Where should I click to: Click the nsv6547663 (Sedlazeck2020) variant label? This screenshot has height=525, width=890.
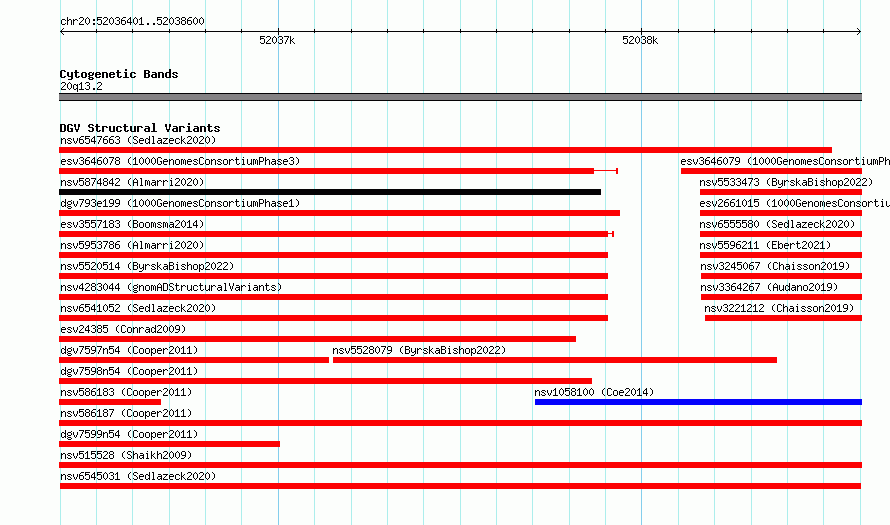point(138,140)
